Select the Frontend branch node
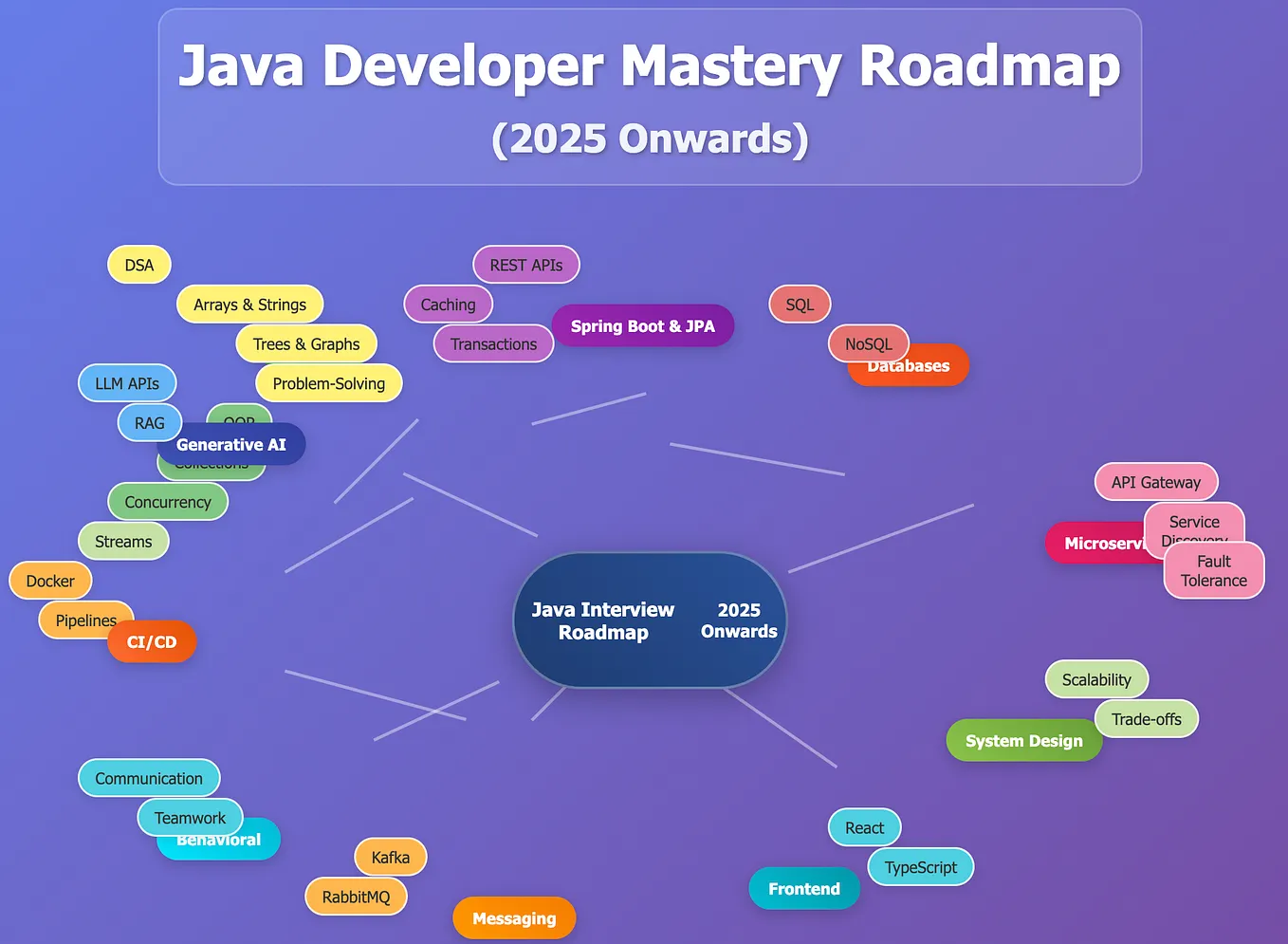Viewport: 1288px width, 944px height. point(803,888)
